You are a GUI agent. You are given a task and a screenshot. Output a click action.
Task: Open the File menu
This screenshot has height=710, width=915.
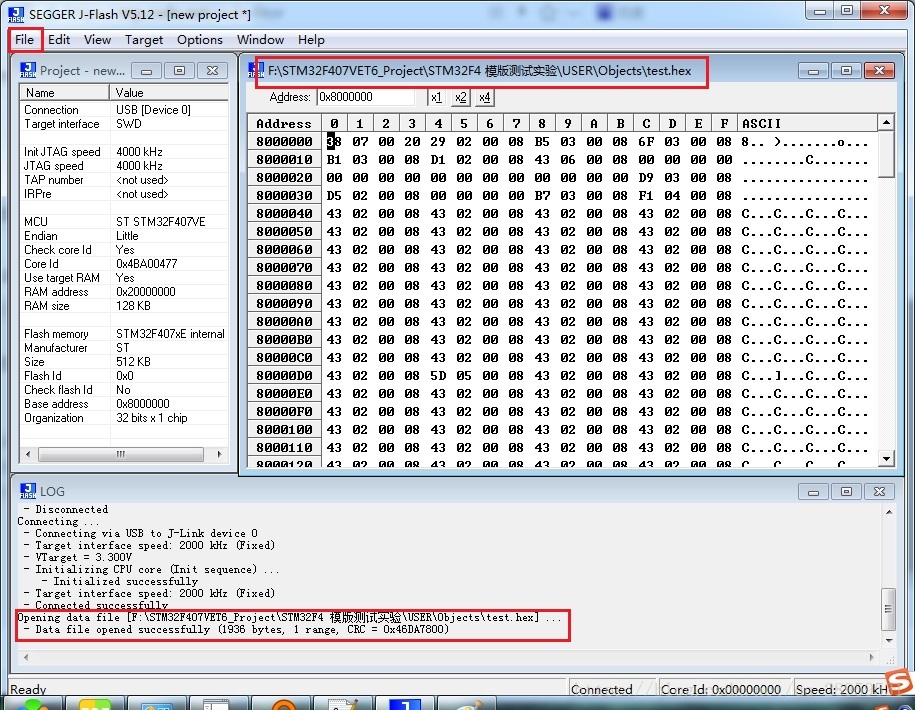[25, 40]
